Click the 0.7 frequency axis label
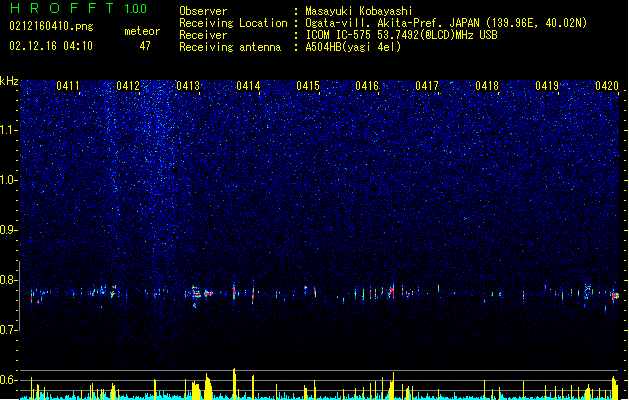 coord(9,330)
